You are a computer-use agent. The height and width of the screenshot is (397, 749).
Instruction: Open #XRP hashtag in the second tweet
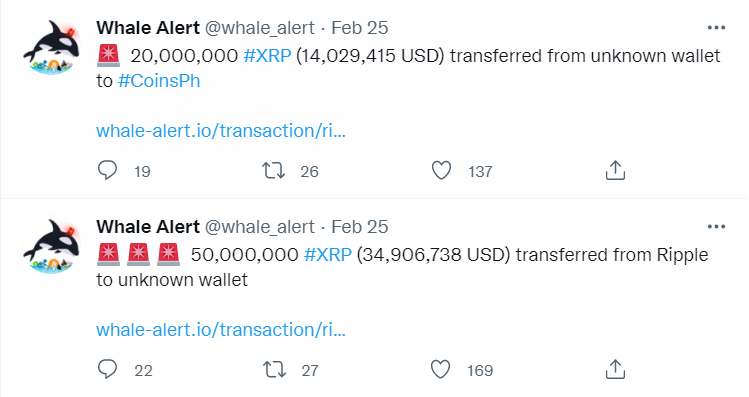(x=328, y=255)
